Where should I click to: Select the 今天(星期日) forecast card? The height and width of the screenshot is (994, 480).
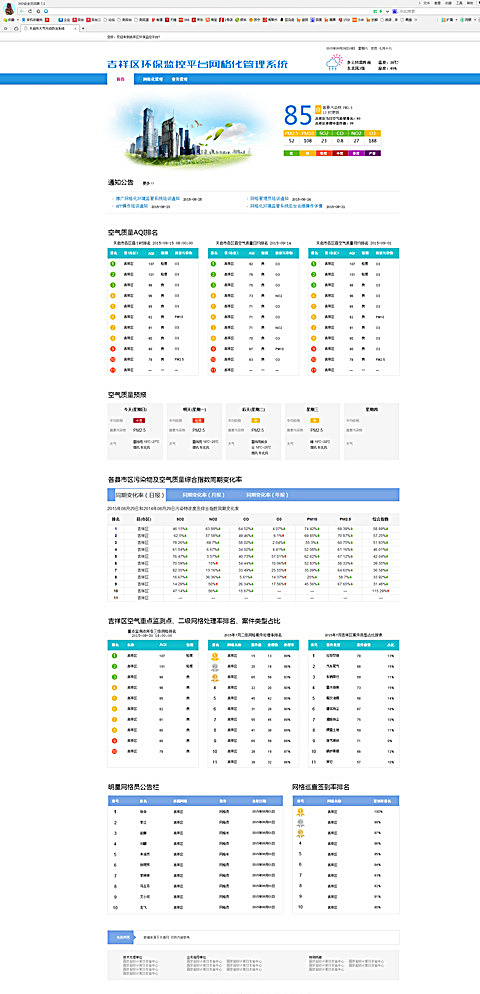coord(135,432)
